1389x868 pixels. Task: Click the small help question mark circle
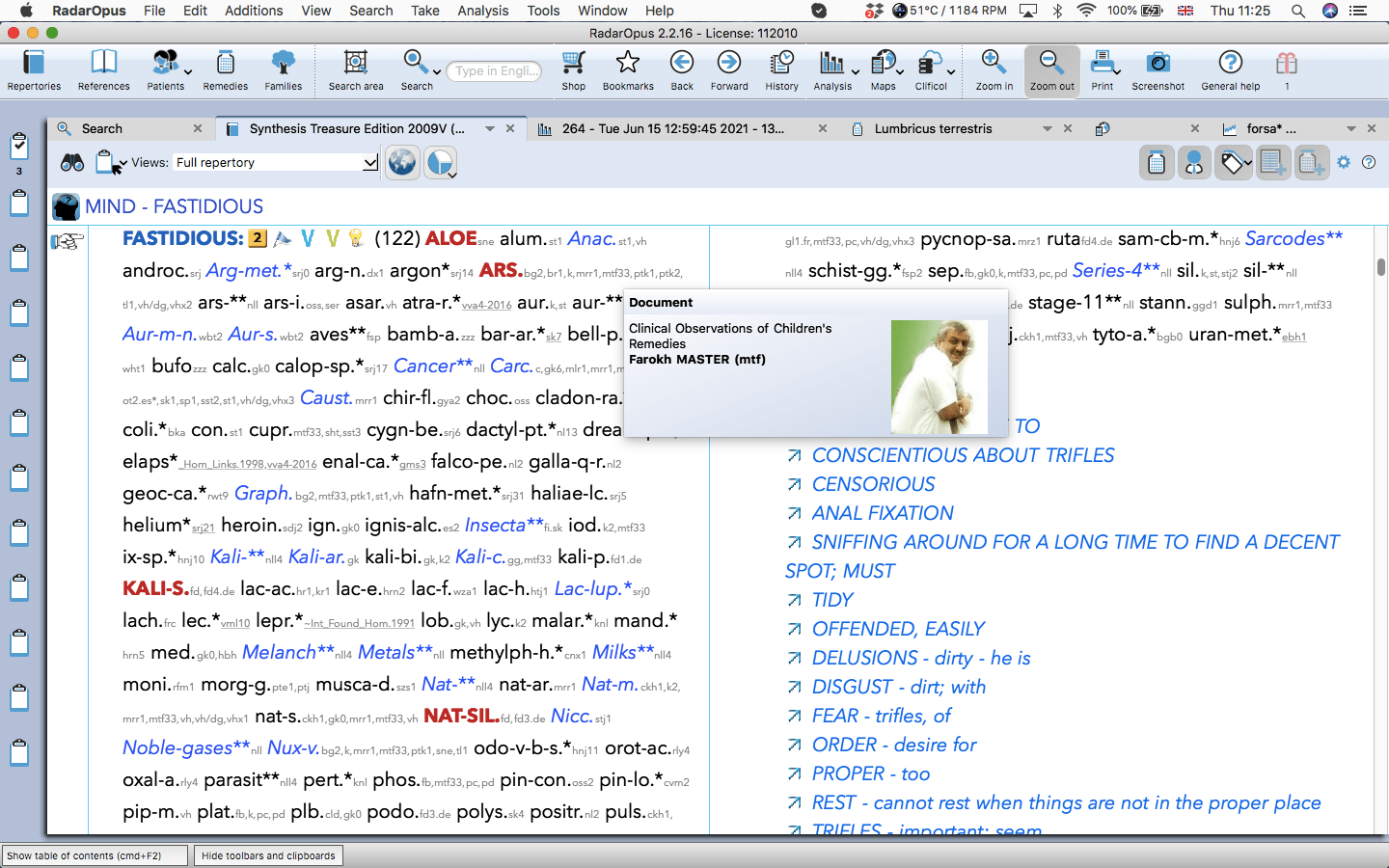click(1369, 162)
